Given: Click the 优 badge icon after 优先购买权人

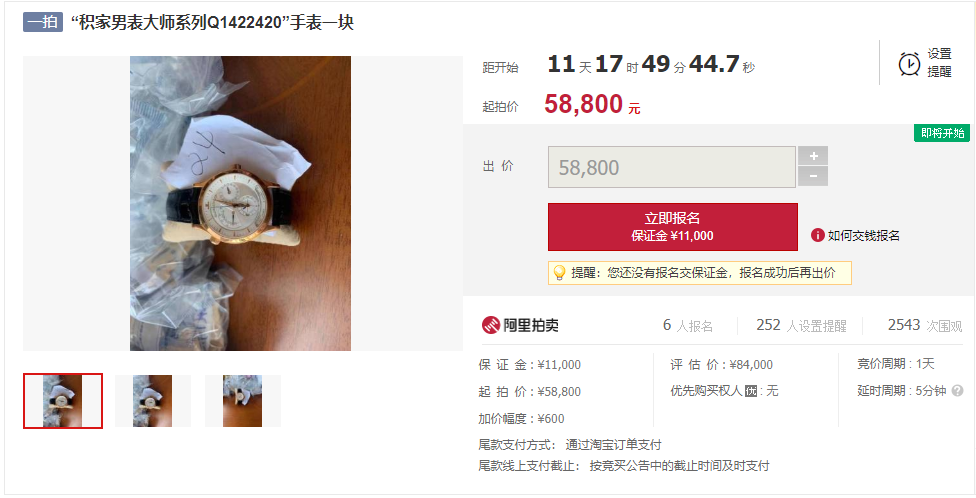Looking at the screenshot, I should tap(751, 392).
